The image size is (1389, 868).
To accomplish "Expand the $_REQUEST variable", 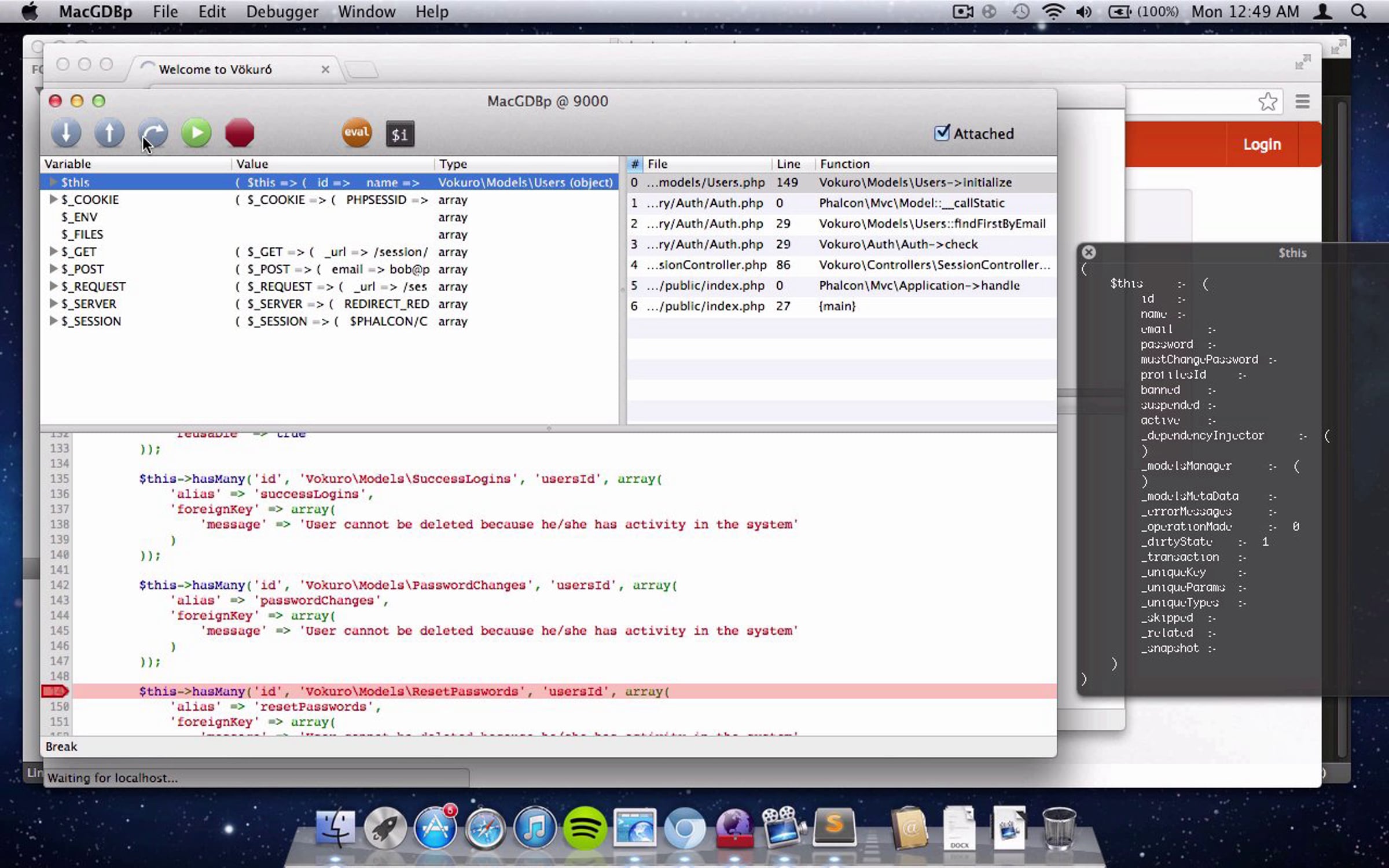I will click(53, 286).
